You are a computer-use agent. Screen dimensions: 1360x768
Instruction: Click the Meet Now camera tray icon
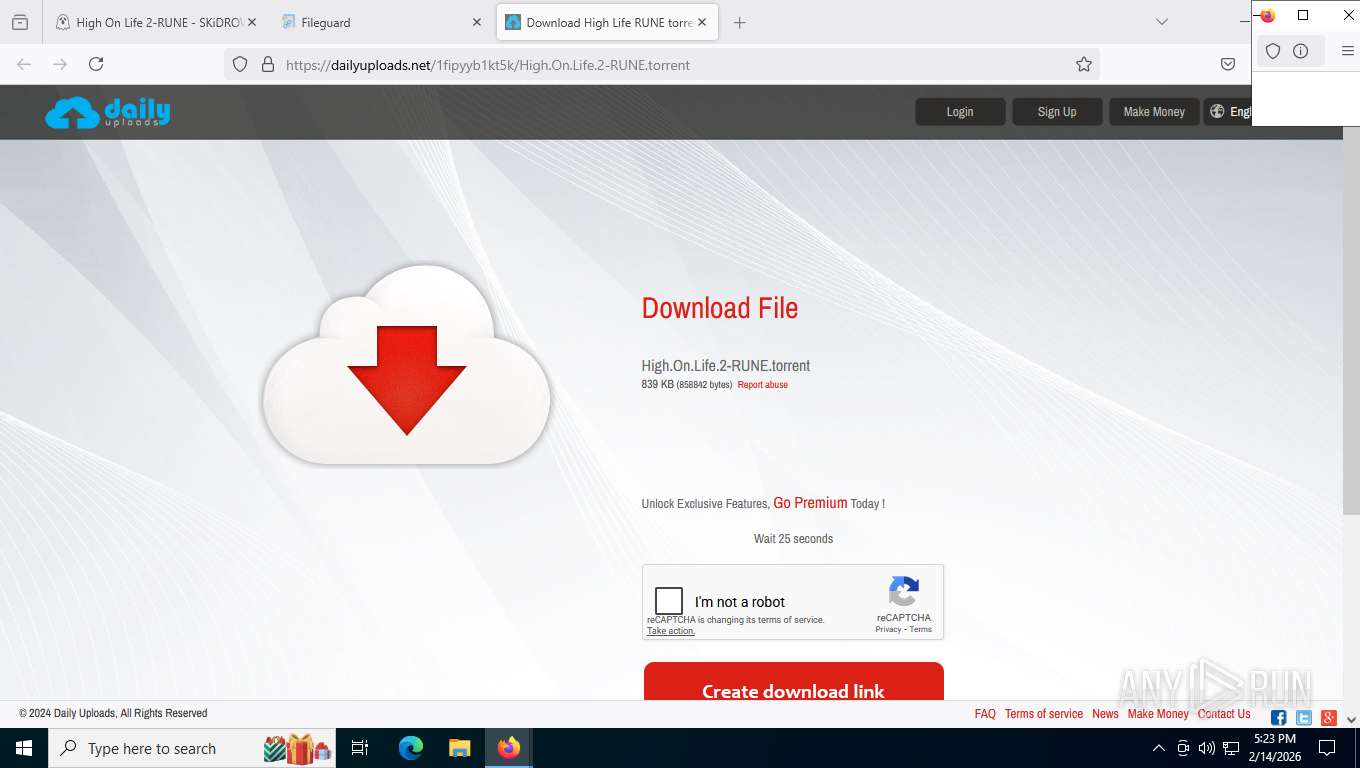(1183, 748)
